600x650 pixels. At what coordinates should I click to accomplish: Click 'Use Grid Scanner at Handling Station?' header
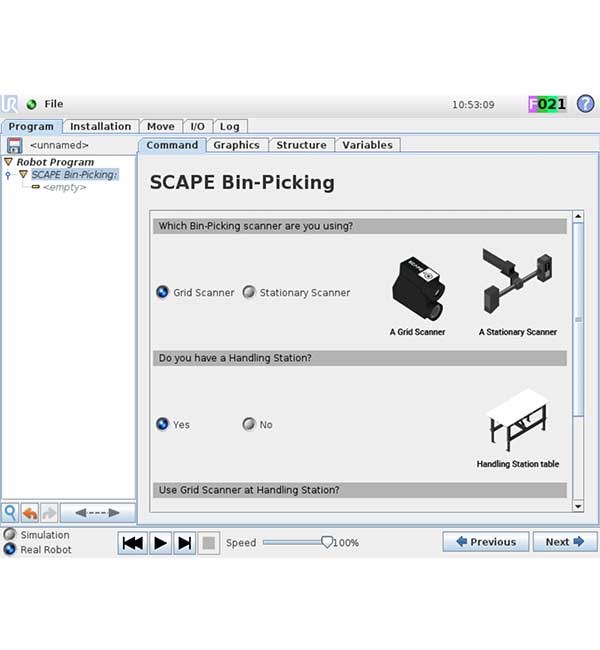click(x=360, y=490)
